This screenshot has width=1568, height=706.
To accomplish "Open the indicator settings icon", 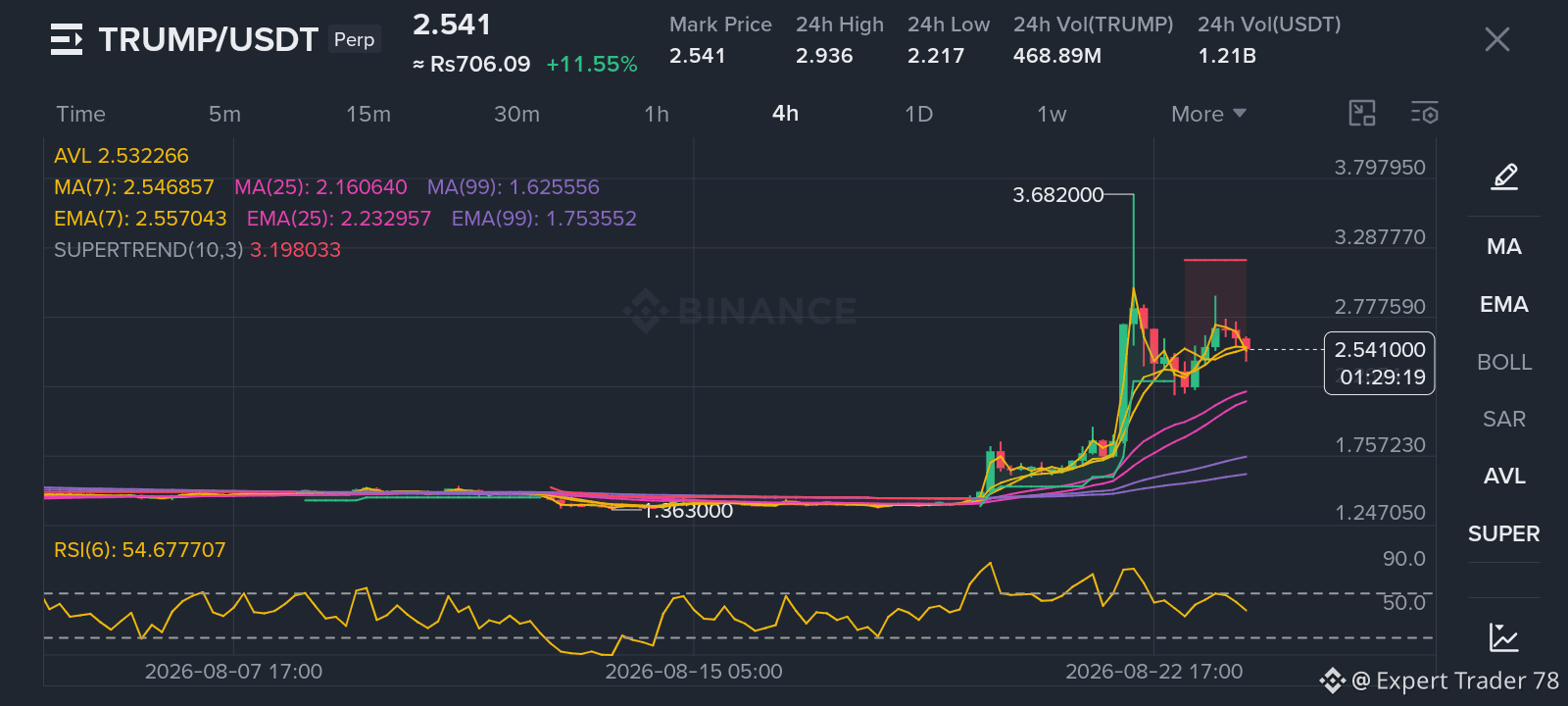I will [1425, 114].
